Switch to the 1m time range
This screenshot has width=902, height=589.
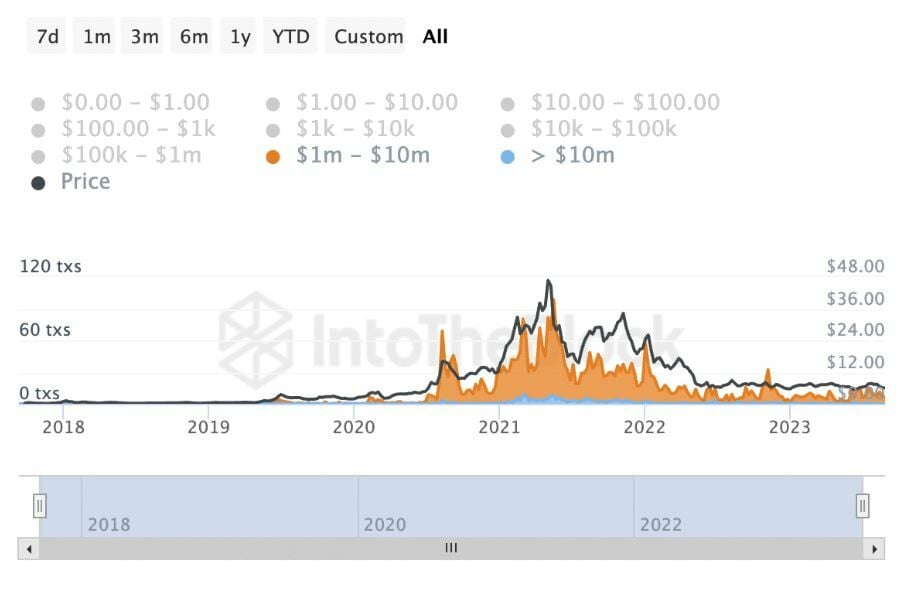[97, 37]
